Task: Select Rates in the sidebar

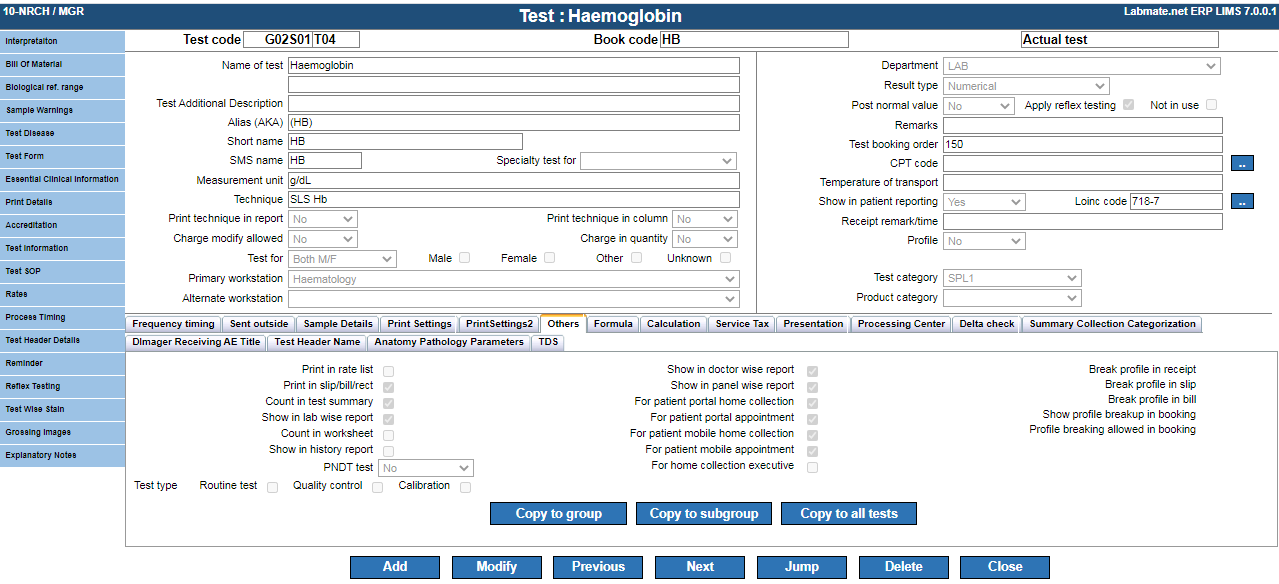Action: pos(62,294)
